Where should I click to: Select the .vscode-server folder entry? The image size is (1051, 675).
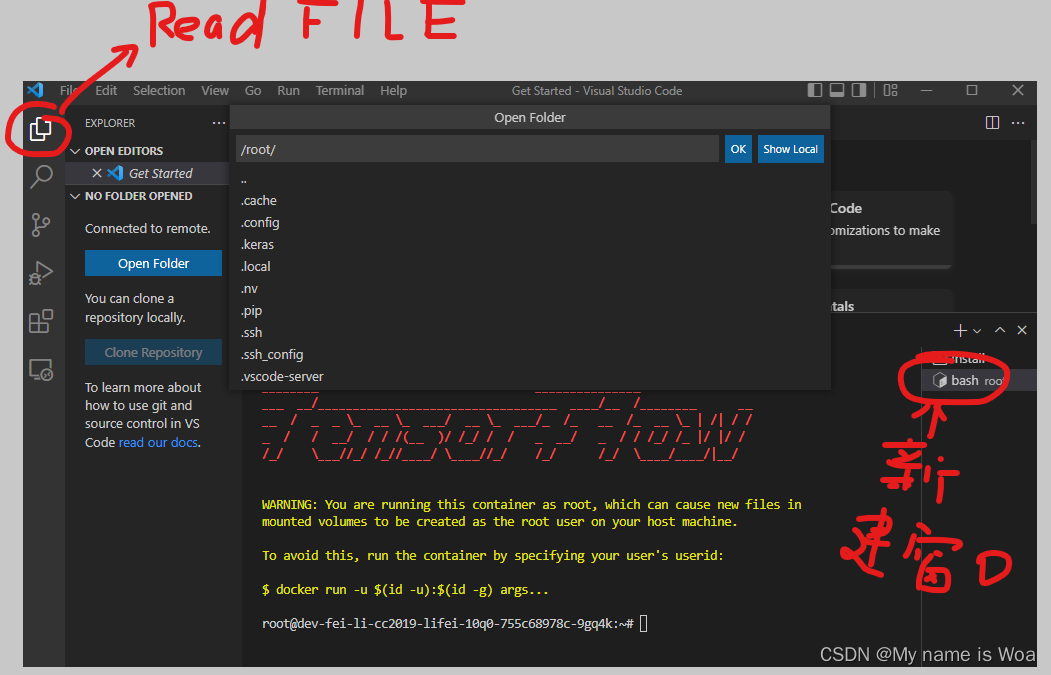click(530, 377)
